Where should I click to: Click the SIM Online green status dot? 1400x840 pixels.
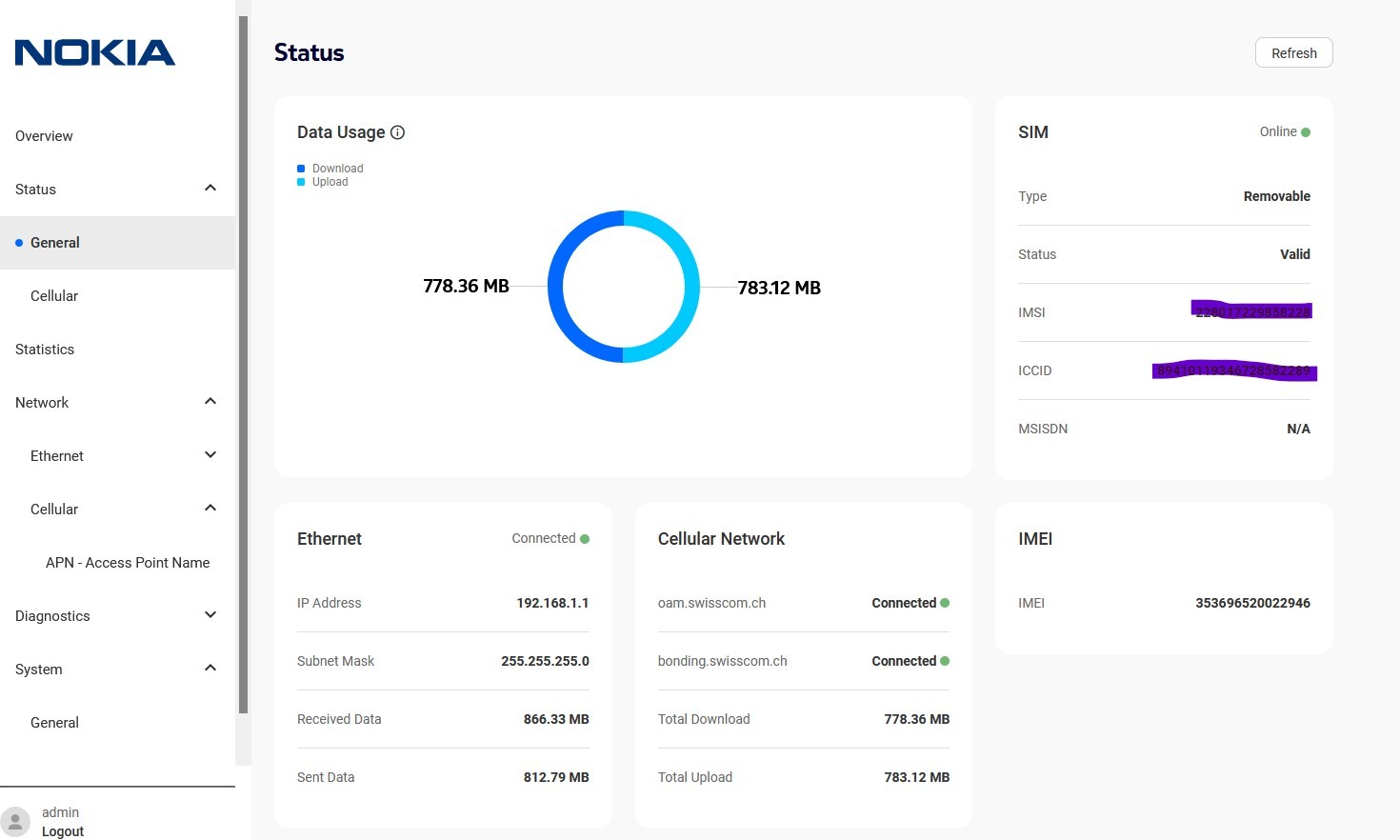1306,132
